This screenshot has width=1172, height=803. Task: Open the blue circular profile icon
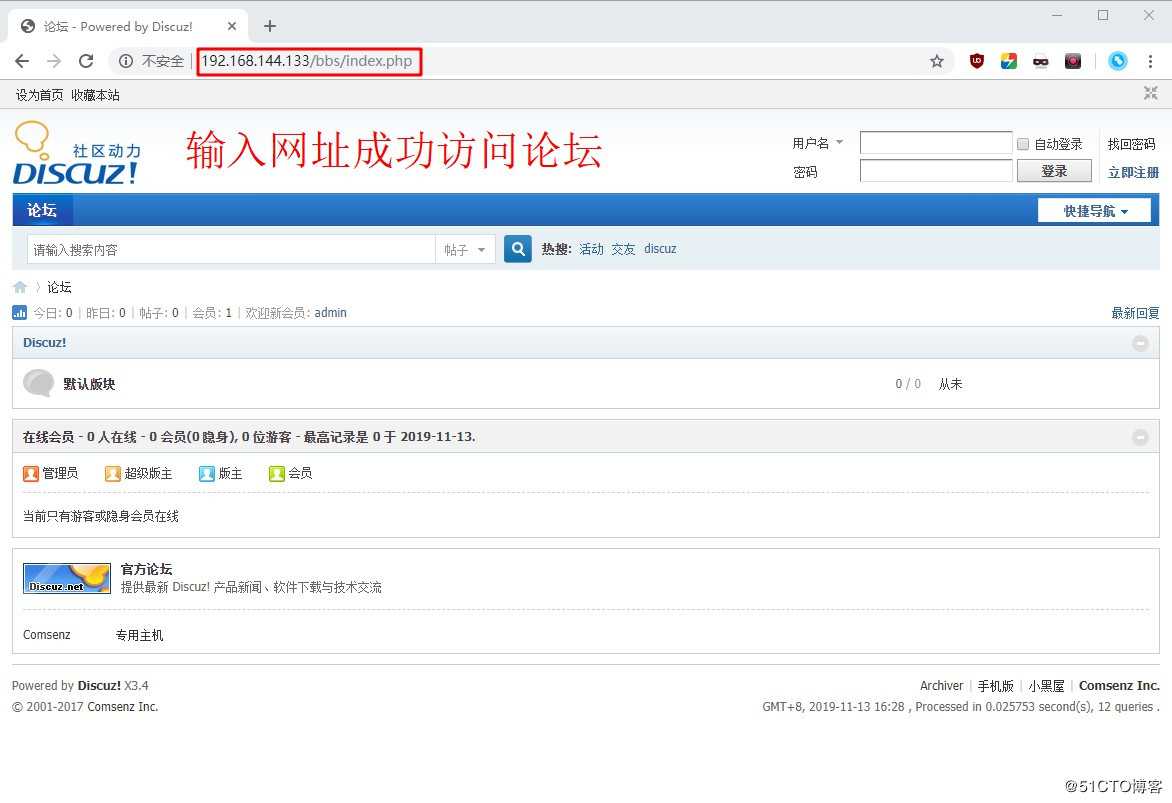pos(1117,61)
